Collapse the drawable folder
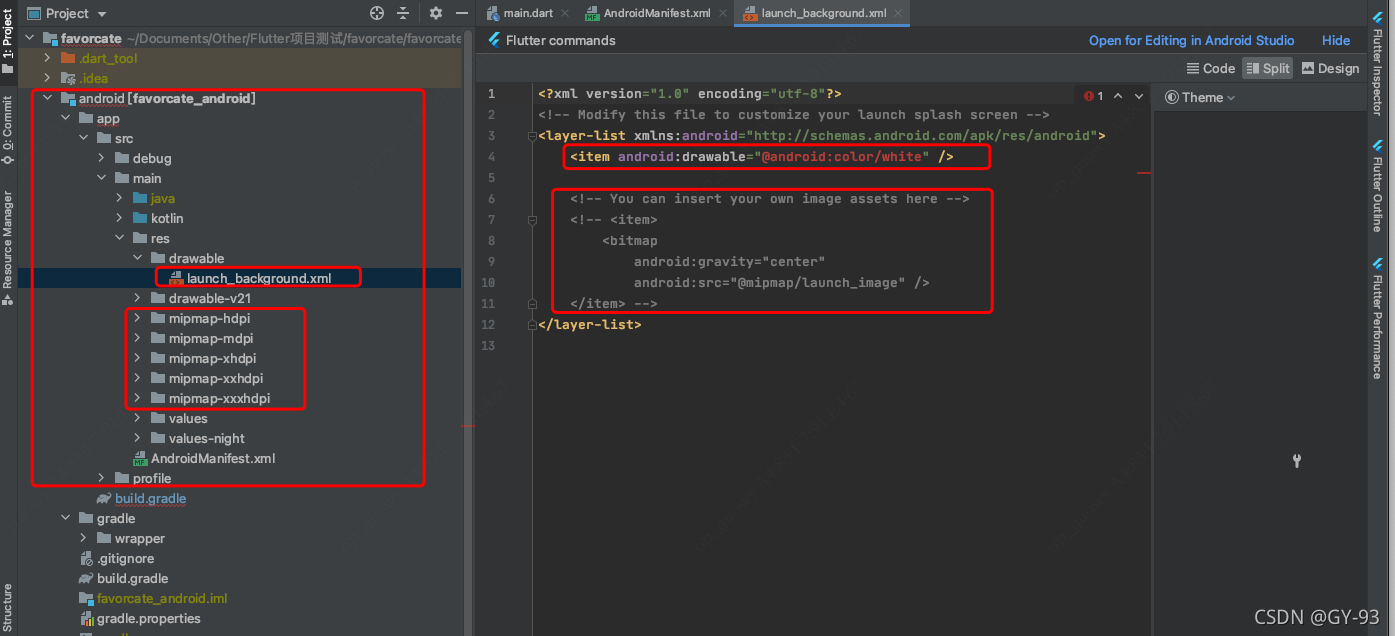Screen dimensions: 1395x636 137,258
